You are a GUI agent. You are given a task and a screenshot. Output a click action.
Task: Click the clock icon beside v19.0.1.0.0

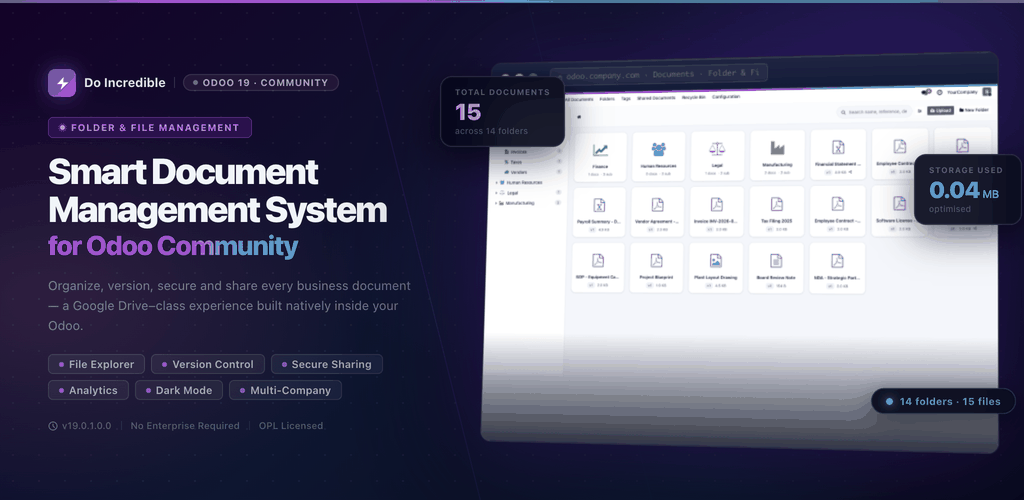tap(53, 426)
